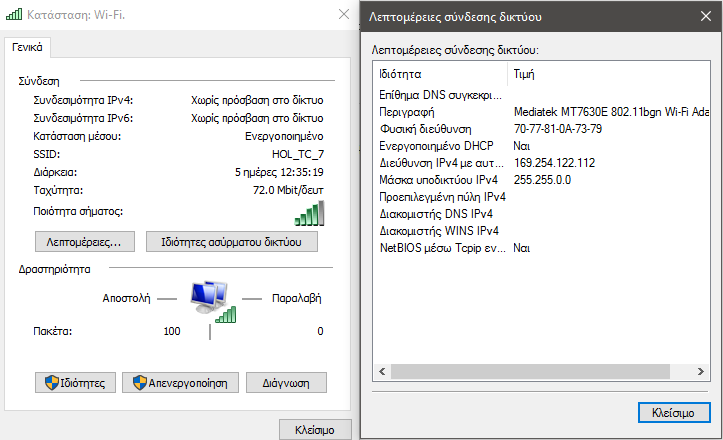723x440 pixels.
Task: Click the shield icon on Ιδιότητες button
Action: (x=52, y=382)
